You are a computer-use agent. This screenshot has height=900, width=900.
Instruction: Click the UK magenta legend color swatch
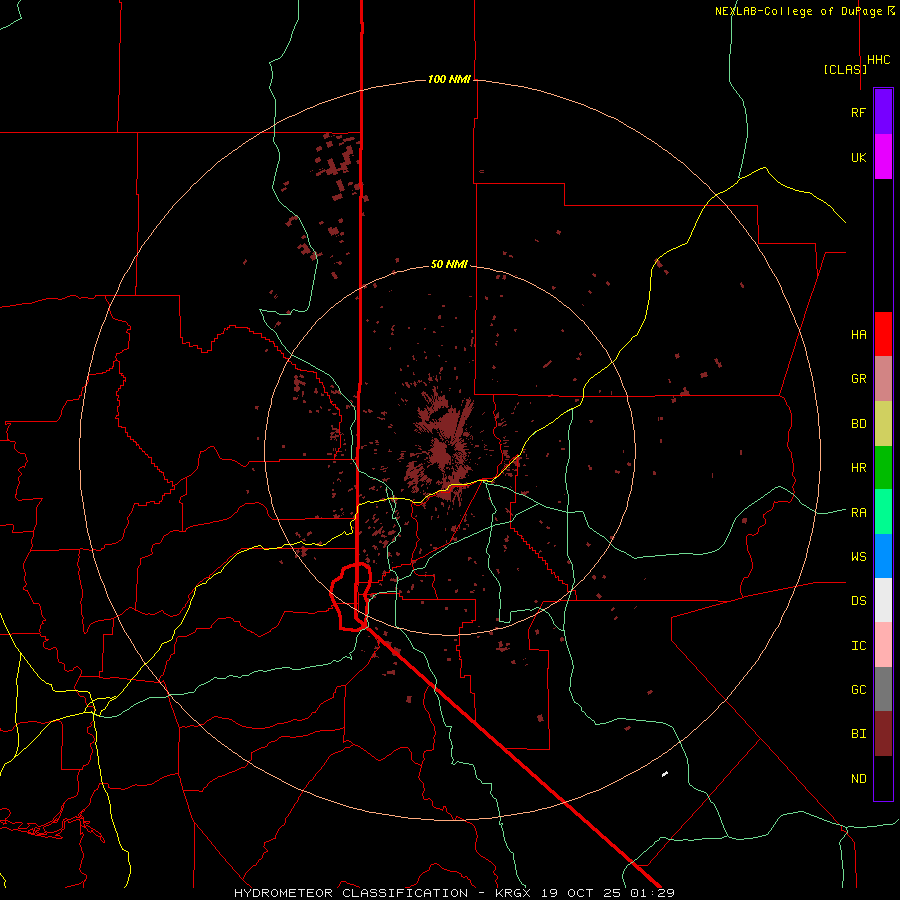[x=883, y=157]
